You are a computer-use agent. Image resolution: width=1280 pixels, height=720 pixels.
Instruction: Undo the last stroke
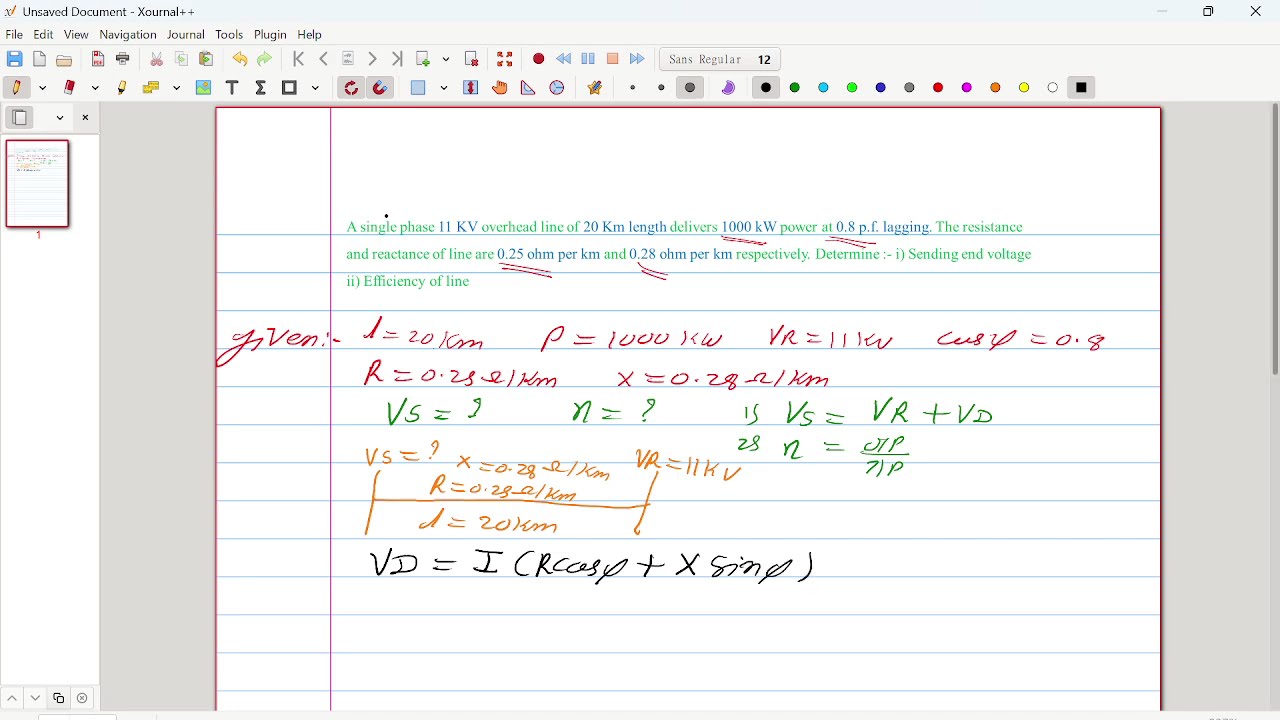pos(240,60)
